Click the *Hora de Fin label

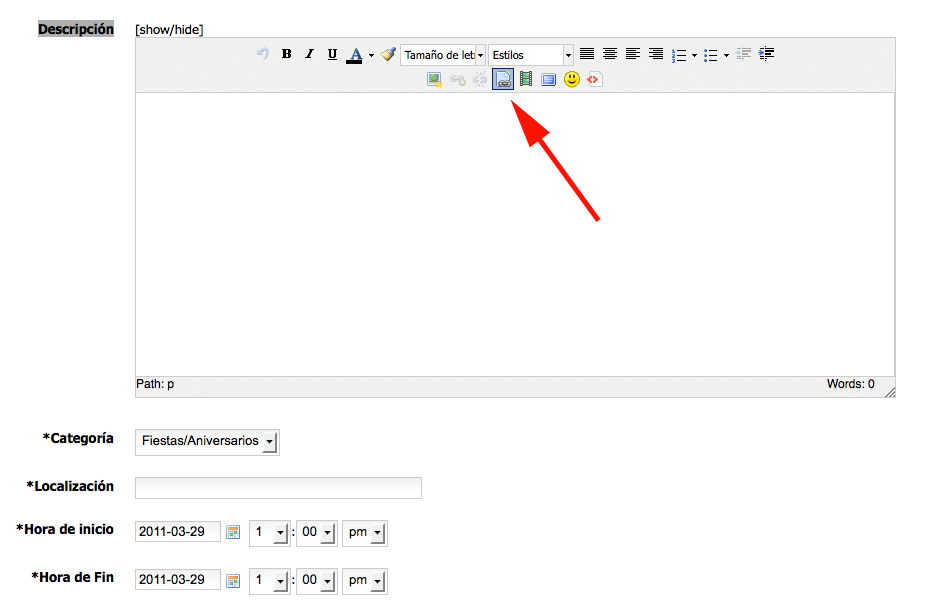[73, 577]
